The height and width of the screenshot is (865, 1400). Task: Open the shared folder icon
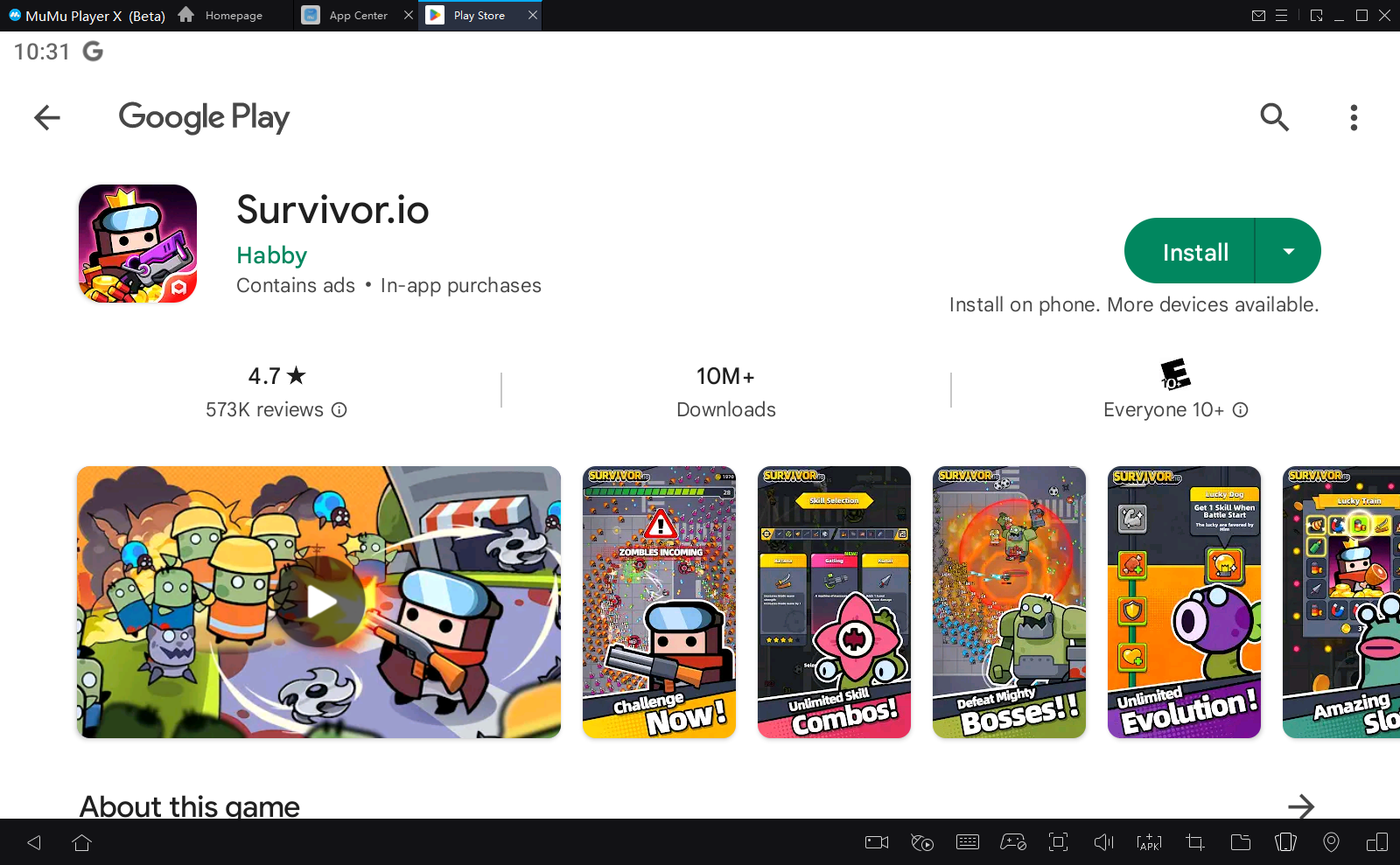(1241, 842)
